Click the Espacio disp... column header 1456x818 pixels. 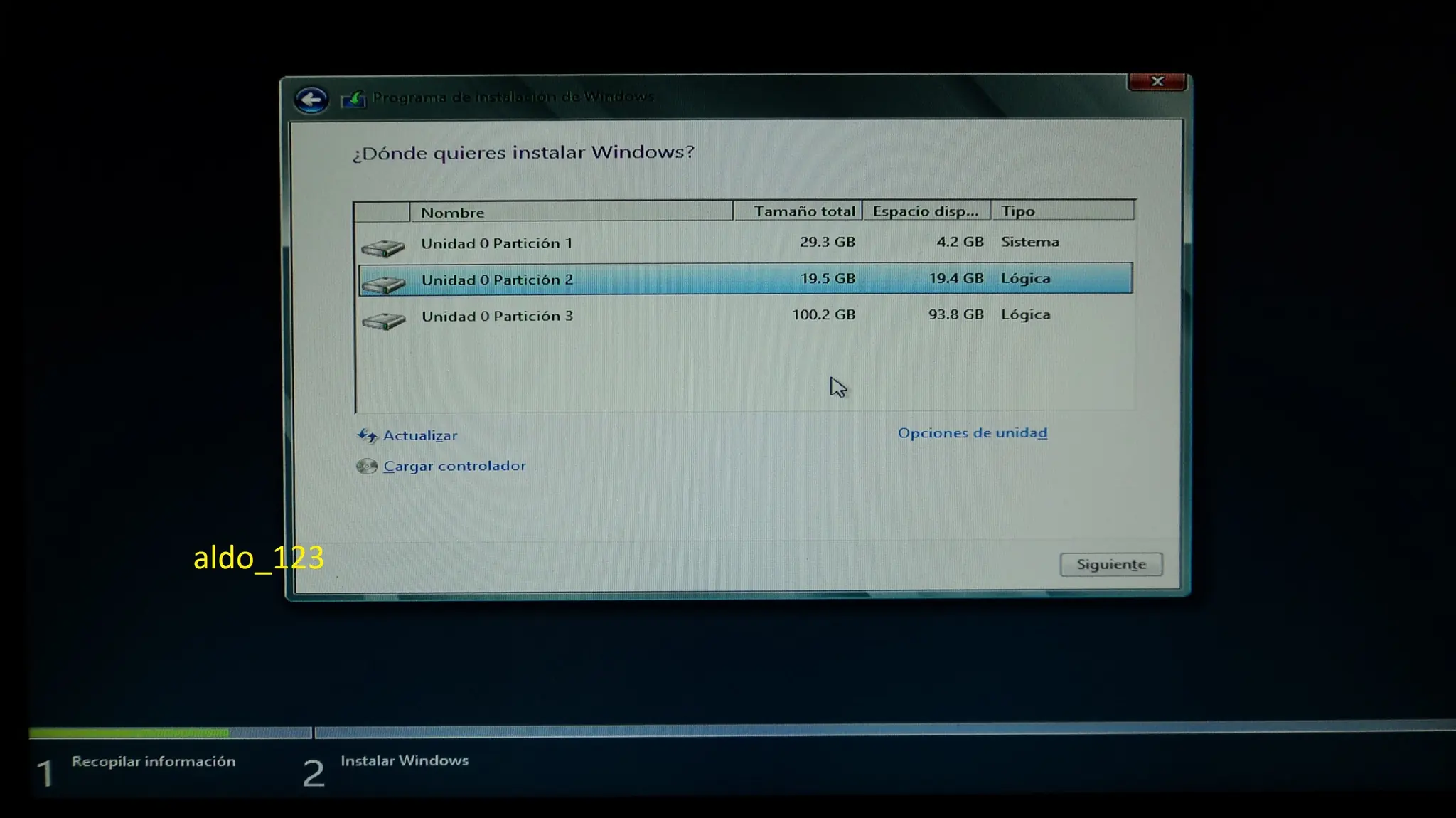pyautogui.click(x=926, y=211)
